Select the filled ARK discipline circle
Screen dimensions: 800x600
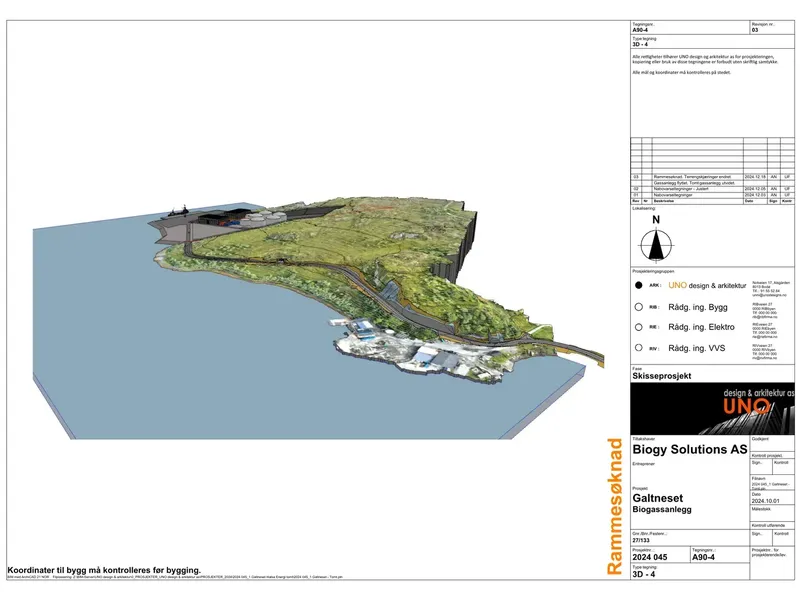(638, 285)
